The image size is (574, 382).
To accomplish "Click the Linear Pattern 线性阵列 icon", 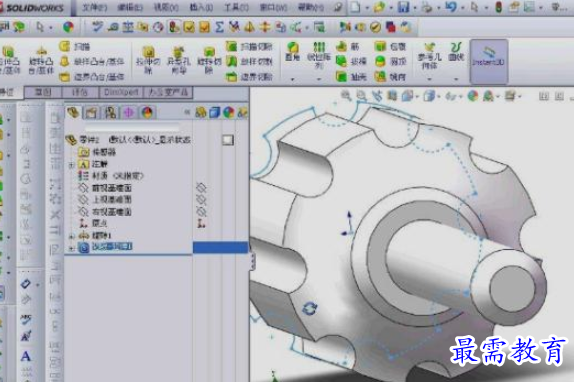I will coord(319,48).
